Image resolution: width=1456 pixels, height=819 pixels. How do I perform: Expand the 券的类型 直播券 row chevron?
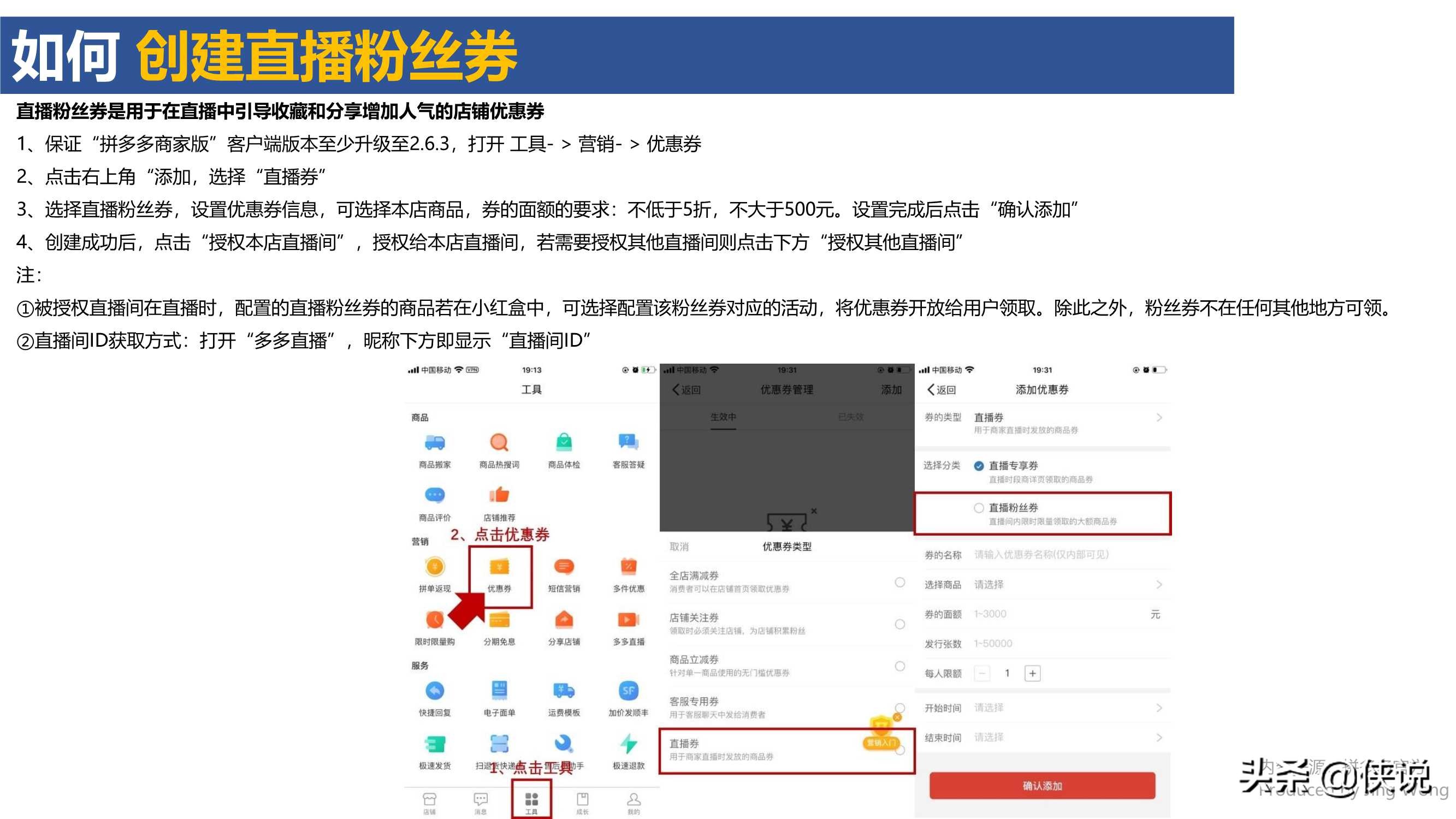click(1159, 418)
